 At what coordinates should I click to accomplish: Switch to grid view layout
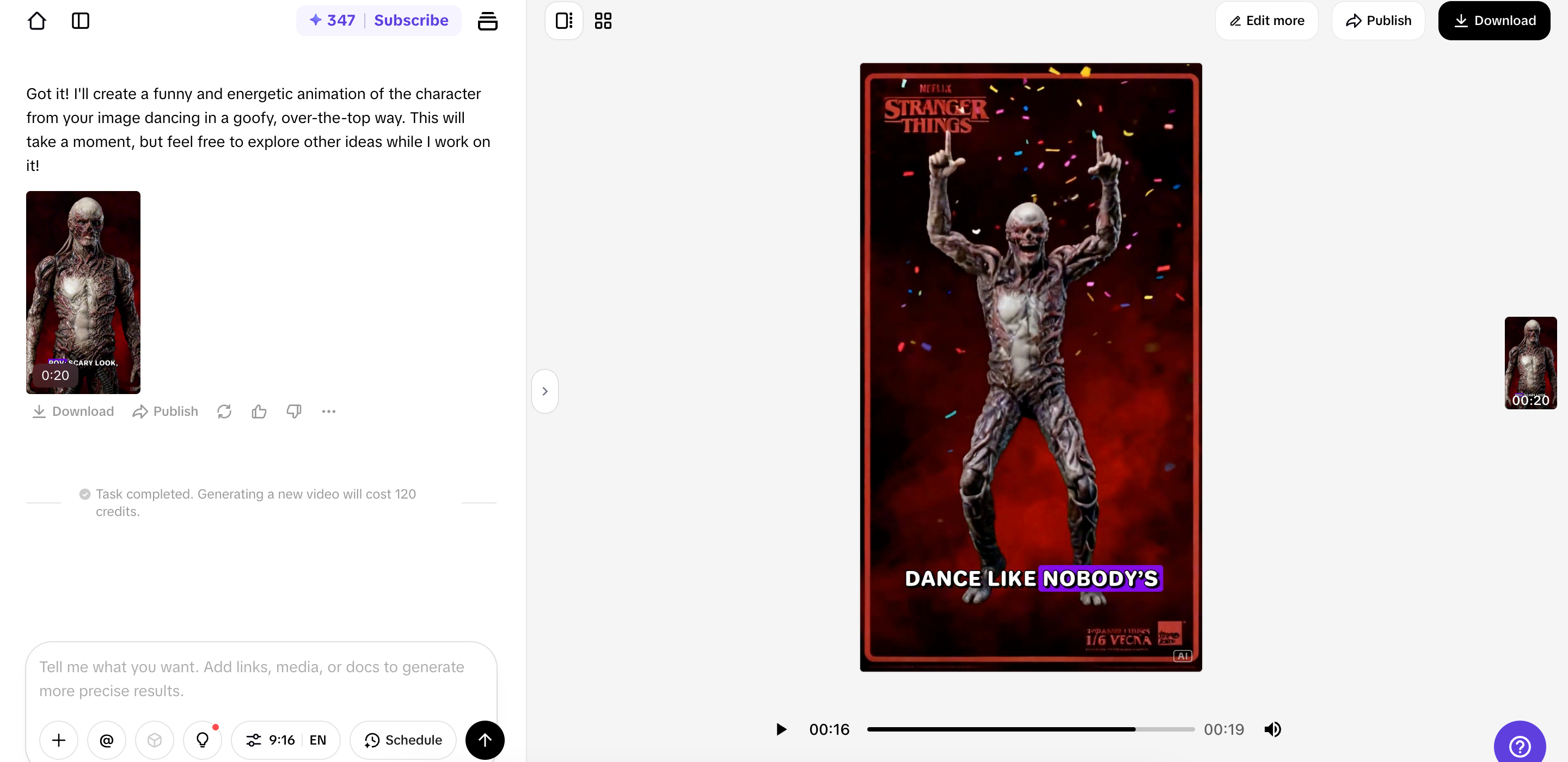click(x=603, y=21)
